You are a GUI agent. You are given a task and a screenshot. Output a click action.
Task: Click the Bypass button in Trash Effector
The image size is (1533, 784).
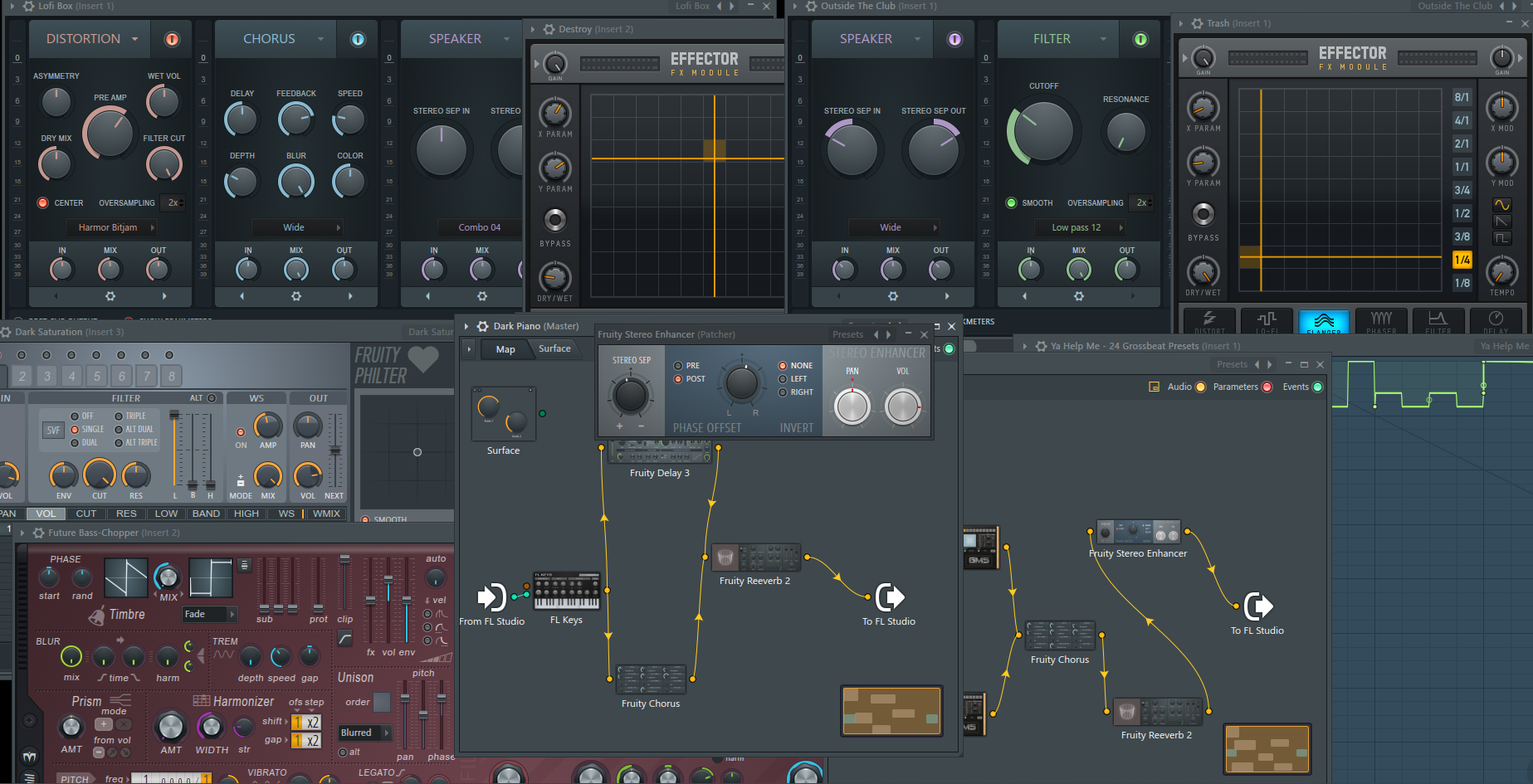pos(1203,215)
